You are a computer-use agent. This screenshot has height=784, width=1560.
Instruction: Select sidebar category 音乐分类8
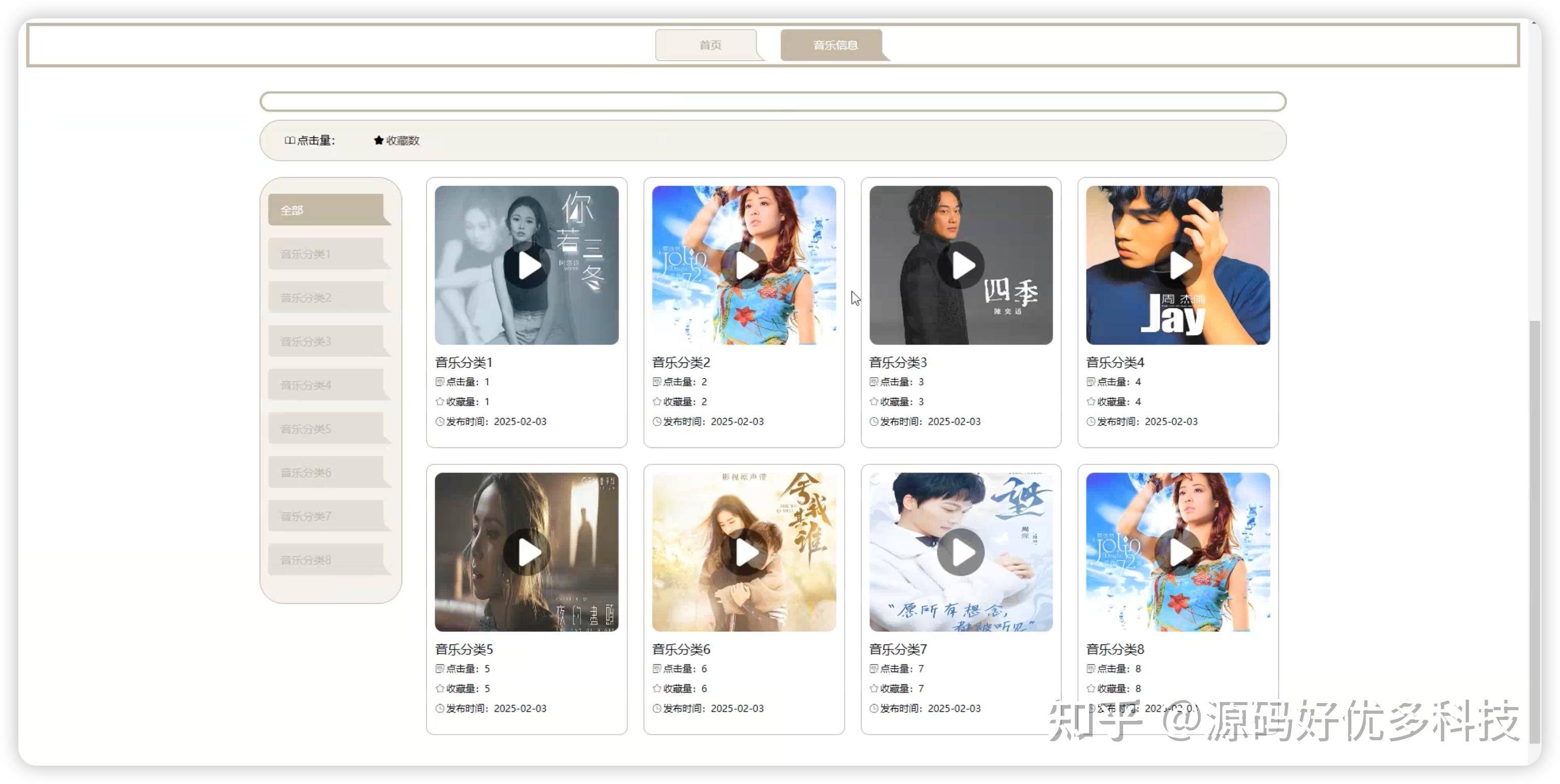pos(327,560)
